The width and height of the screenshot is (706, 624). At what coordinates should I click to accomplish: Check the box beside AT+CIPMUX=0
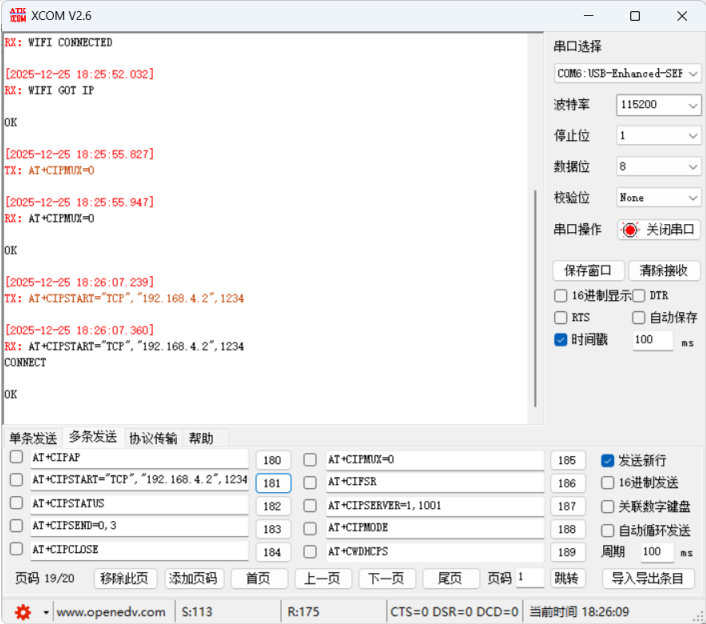310,460
